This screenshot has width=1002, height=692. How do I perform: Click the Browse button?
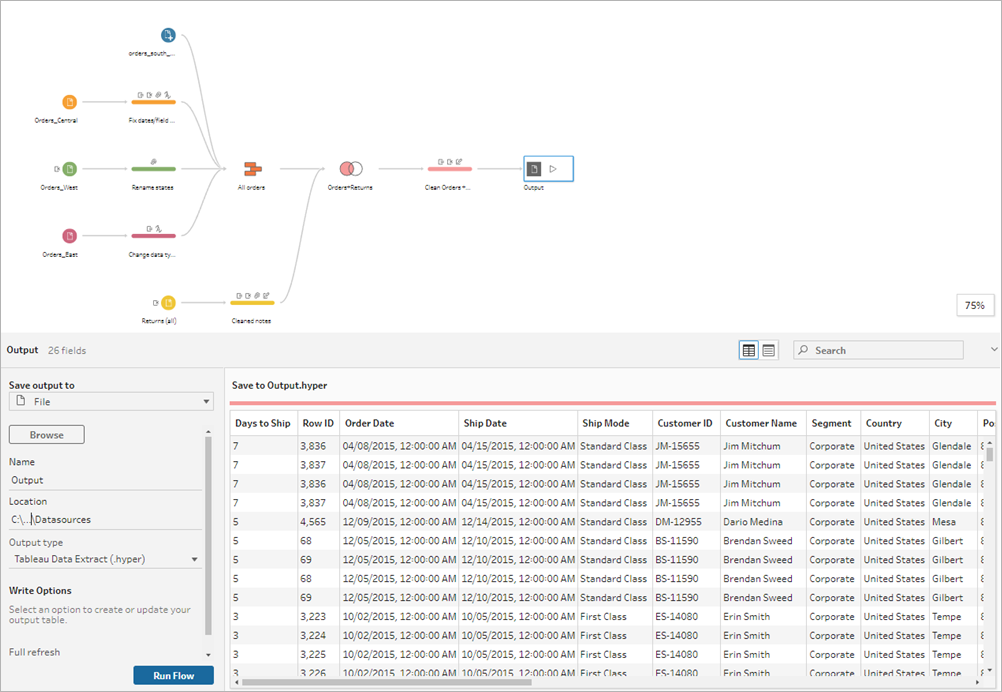pyautogui.click(x=47, y=434)
